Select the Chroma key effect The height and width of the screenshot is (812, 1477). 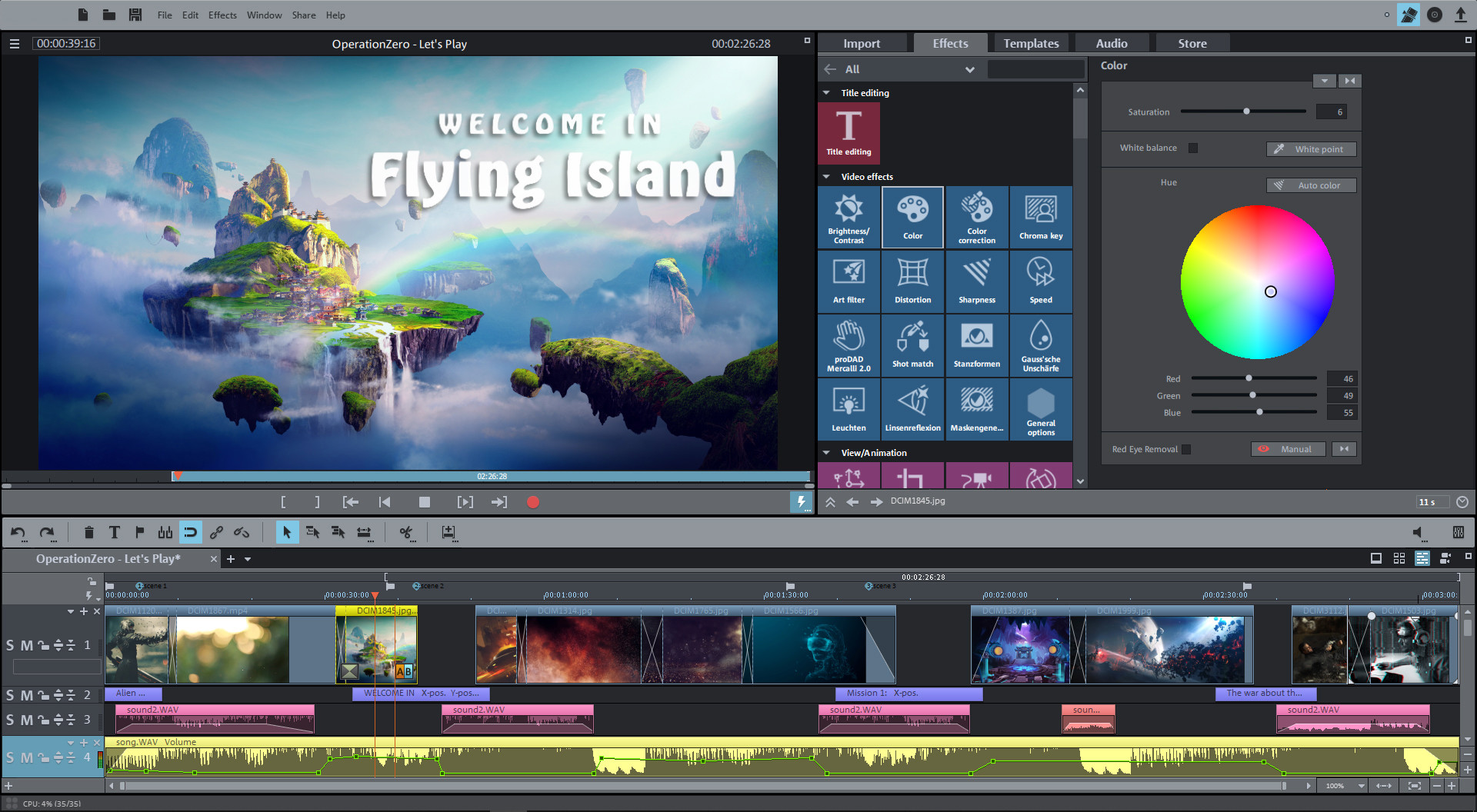[x=1040, y=217]
